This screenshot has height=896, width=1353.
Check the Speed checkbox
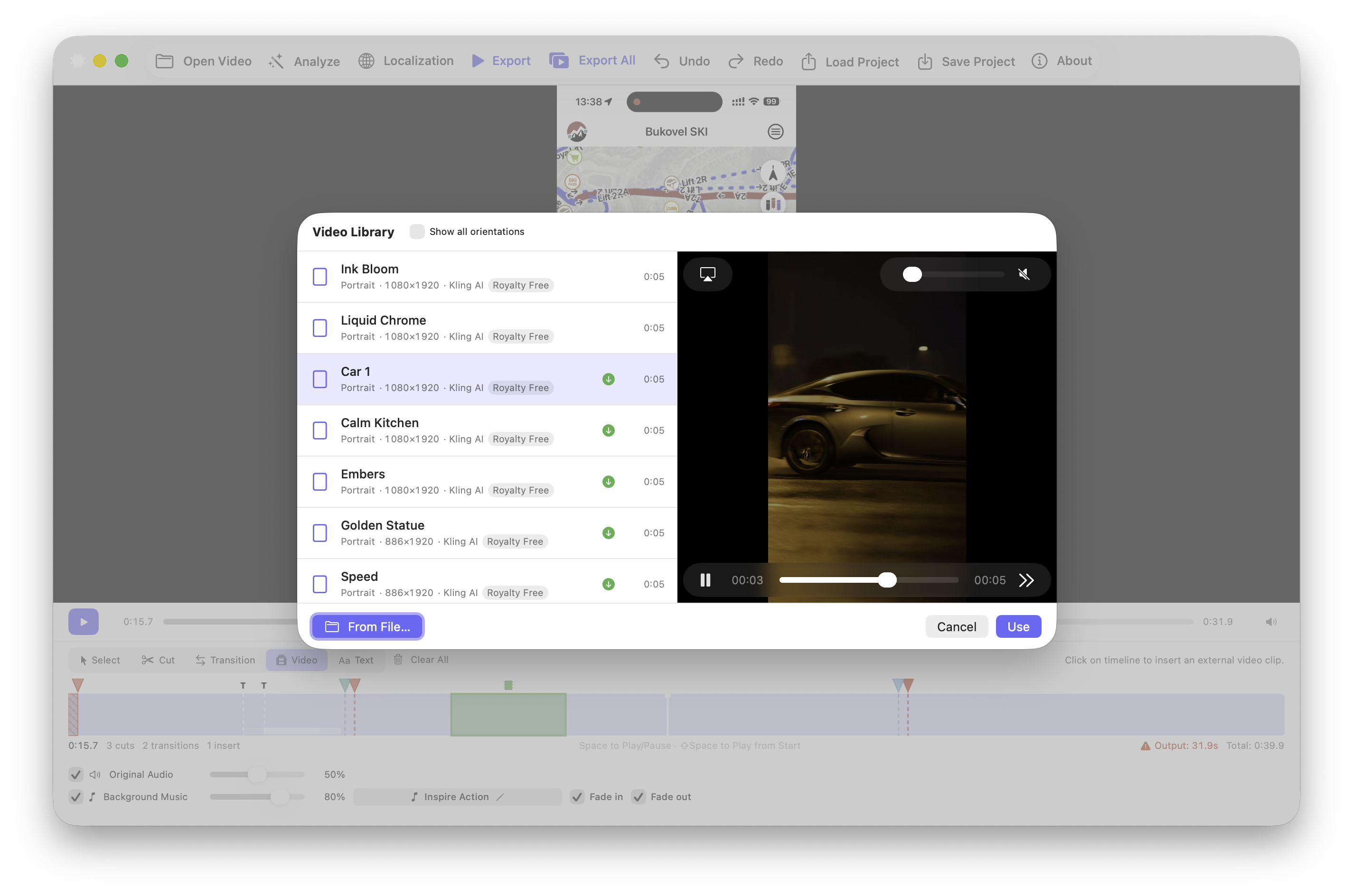320,584
